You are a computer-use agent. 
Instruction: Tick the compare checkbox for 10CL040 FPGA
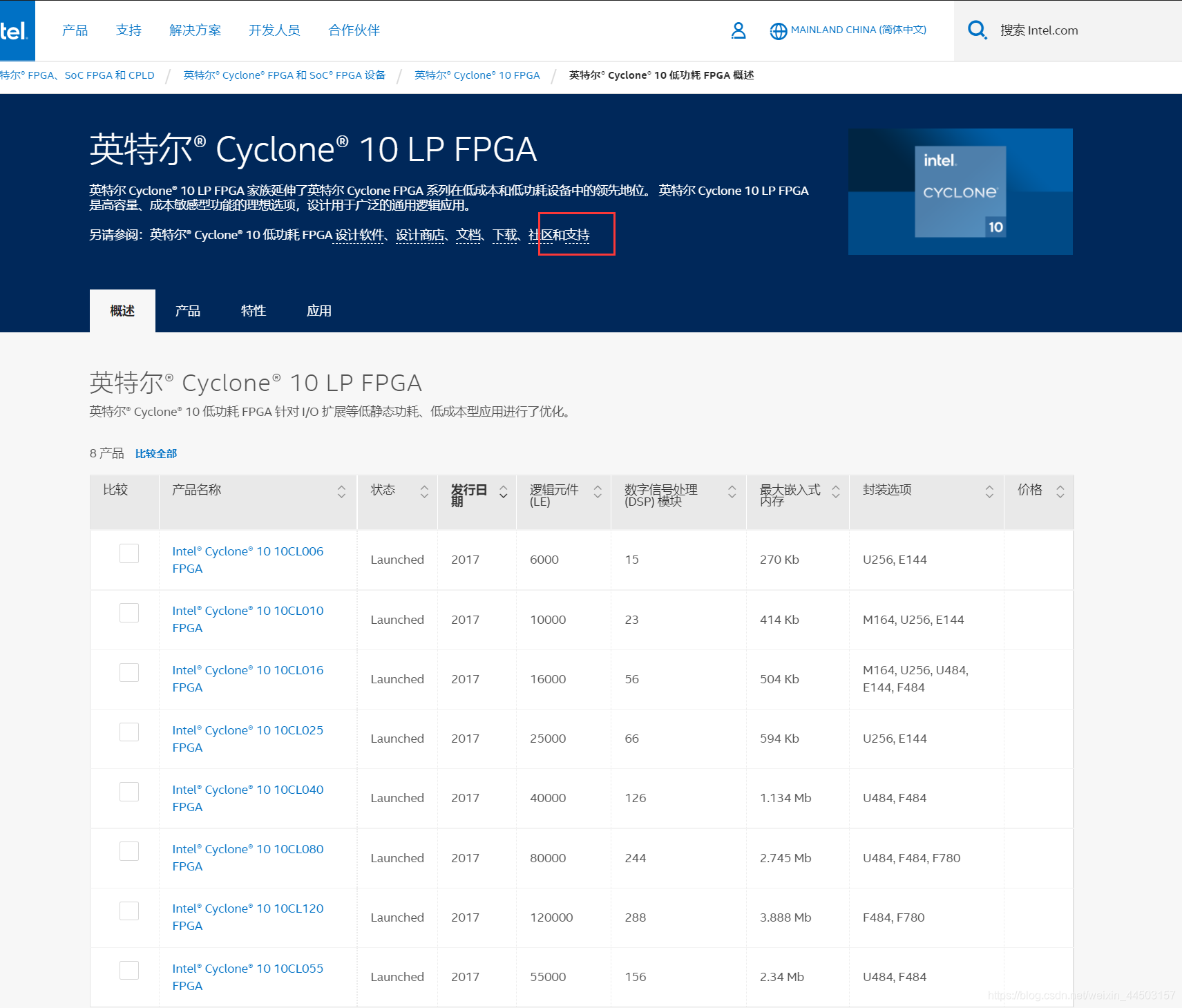pos(129,792)
